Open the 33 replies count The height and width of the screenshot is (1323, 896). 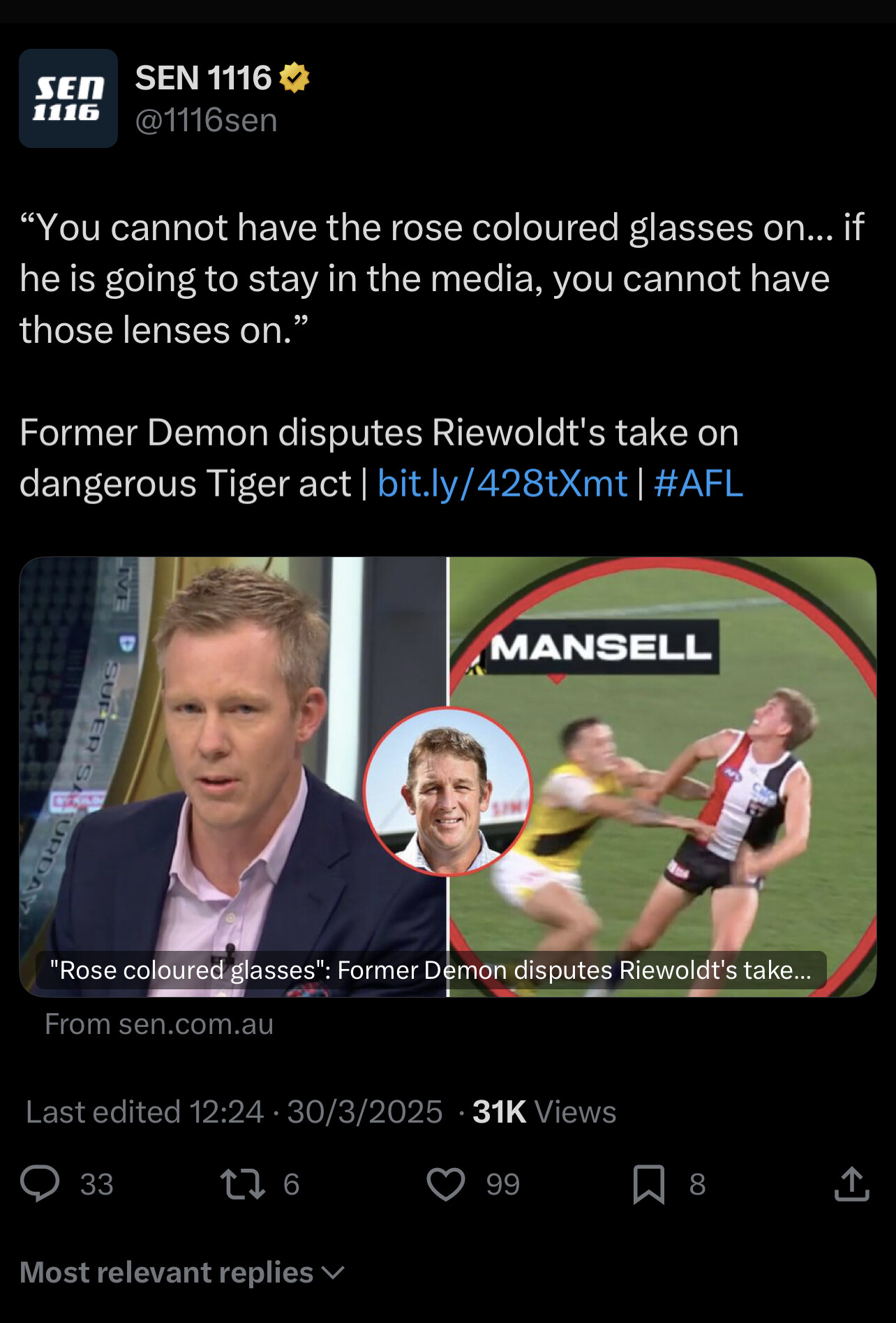pyautogui.click(x=97, y=1184)
